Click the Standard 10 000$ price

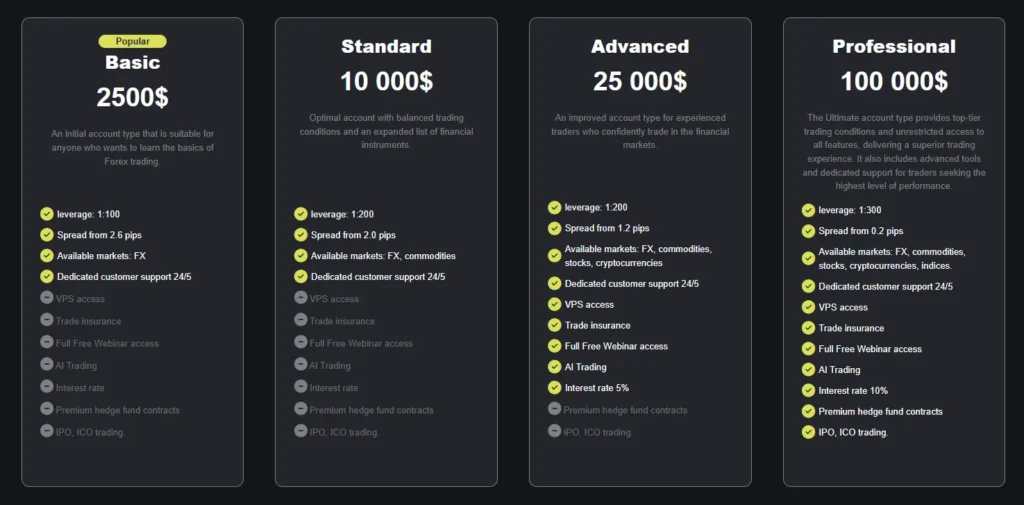(x=386, y=81)
